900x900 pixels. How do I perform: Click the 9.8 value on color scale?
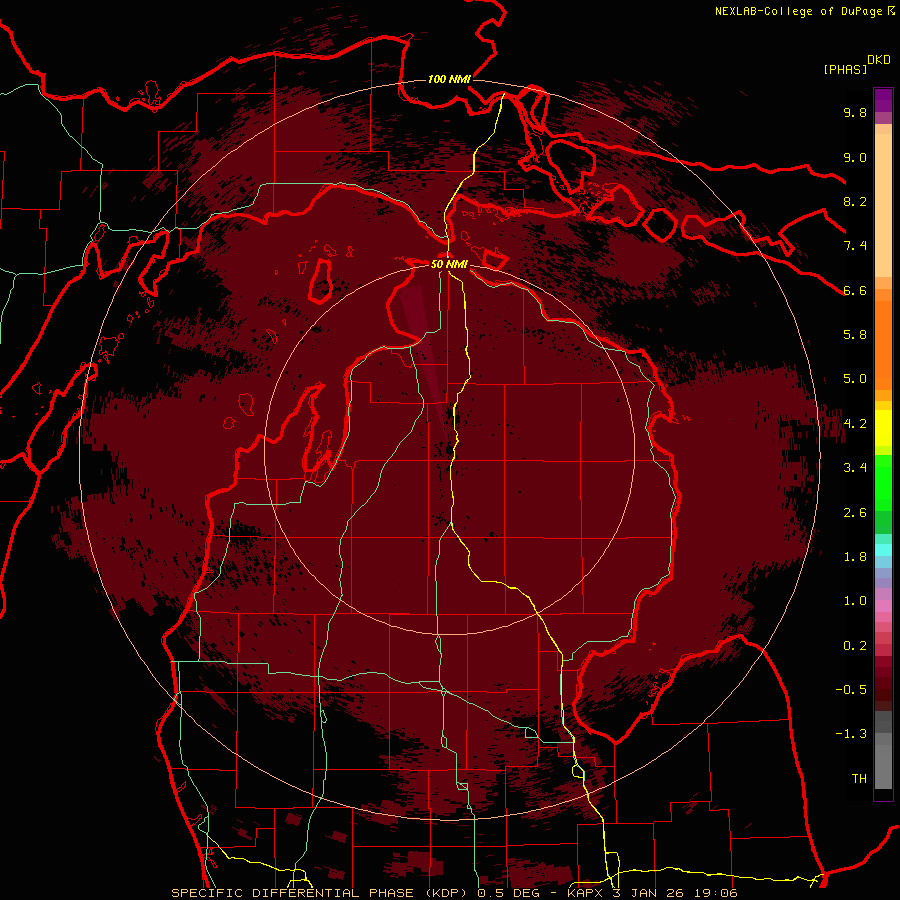tap(855, 113)
